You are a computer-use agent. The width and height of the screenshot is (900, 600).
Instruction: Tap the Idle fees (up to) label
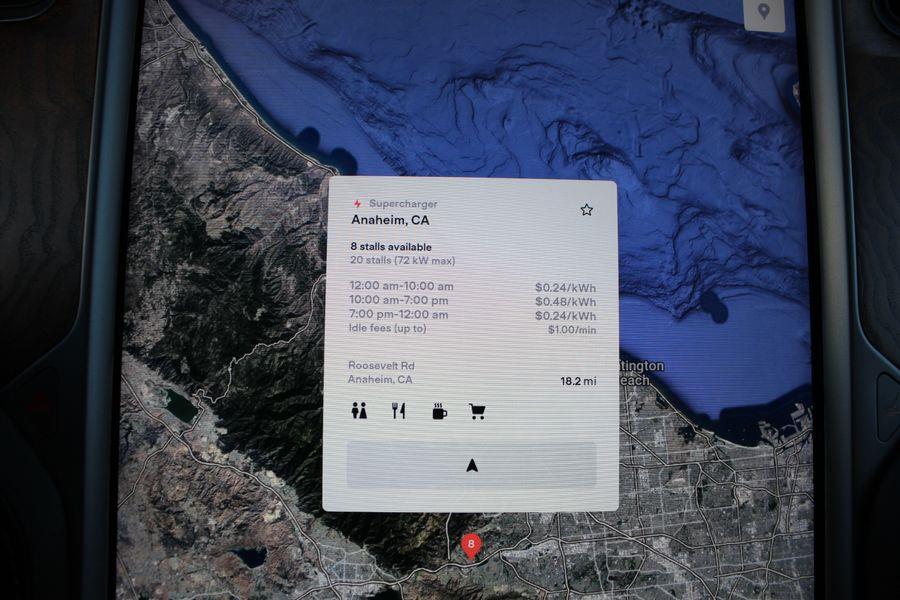387,328
